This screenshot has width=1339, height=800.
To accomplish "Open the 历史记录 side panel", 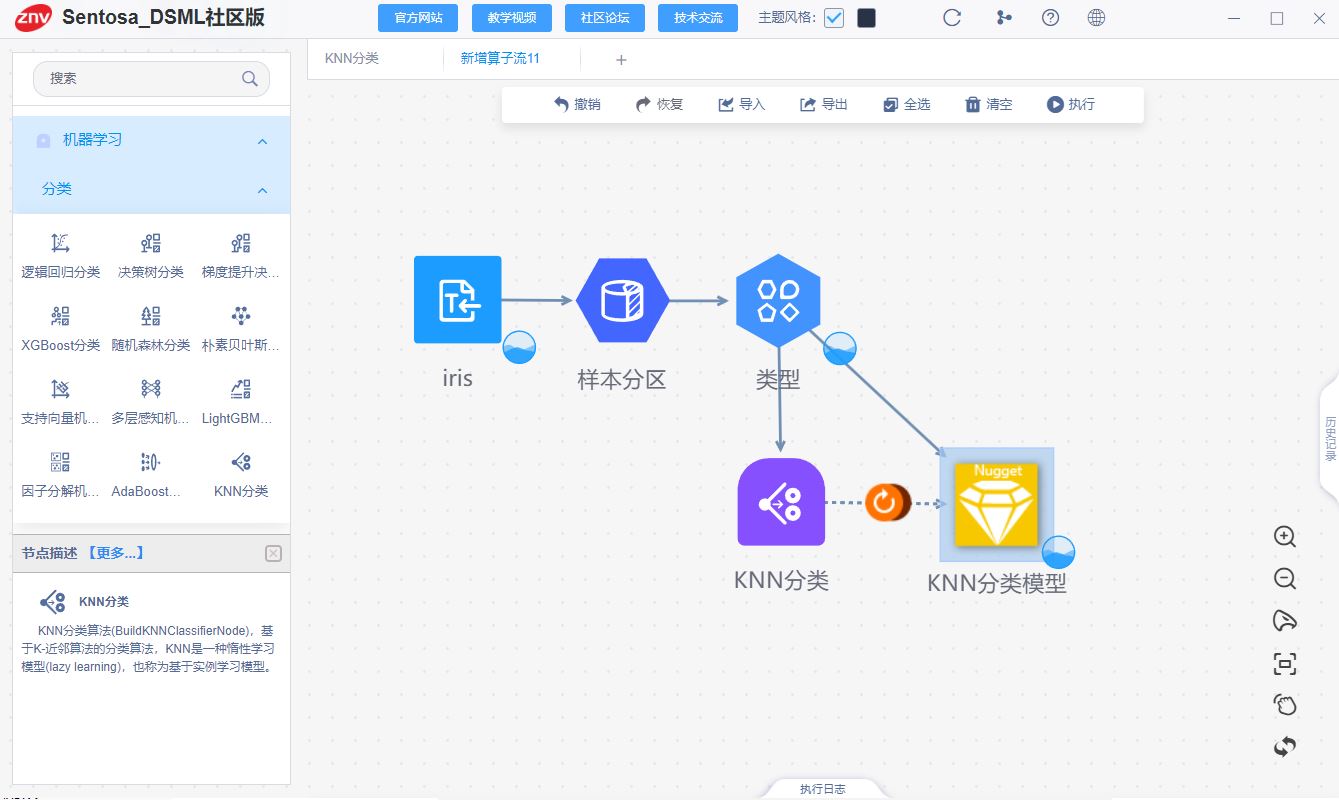I will click(x=1329, y=438).
